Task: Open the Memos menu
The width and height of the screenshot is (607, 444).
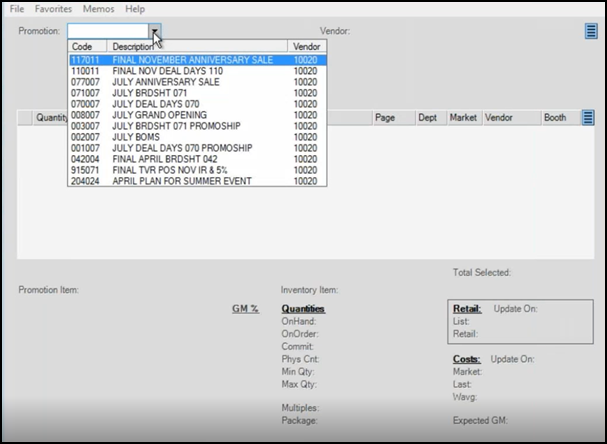Action: point(99,9)
